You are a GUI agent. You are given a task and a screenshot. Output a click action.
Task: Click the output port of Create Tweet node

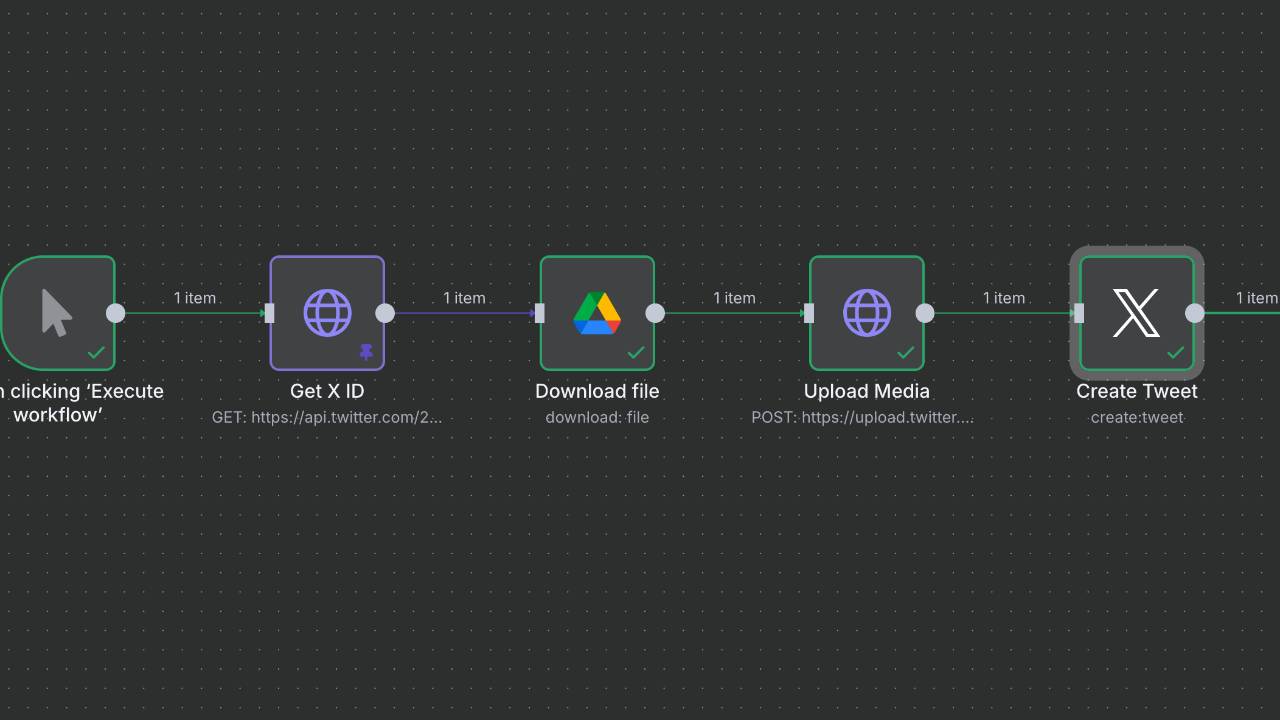(x=1195, y=313)
